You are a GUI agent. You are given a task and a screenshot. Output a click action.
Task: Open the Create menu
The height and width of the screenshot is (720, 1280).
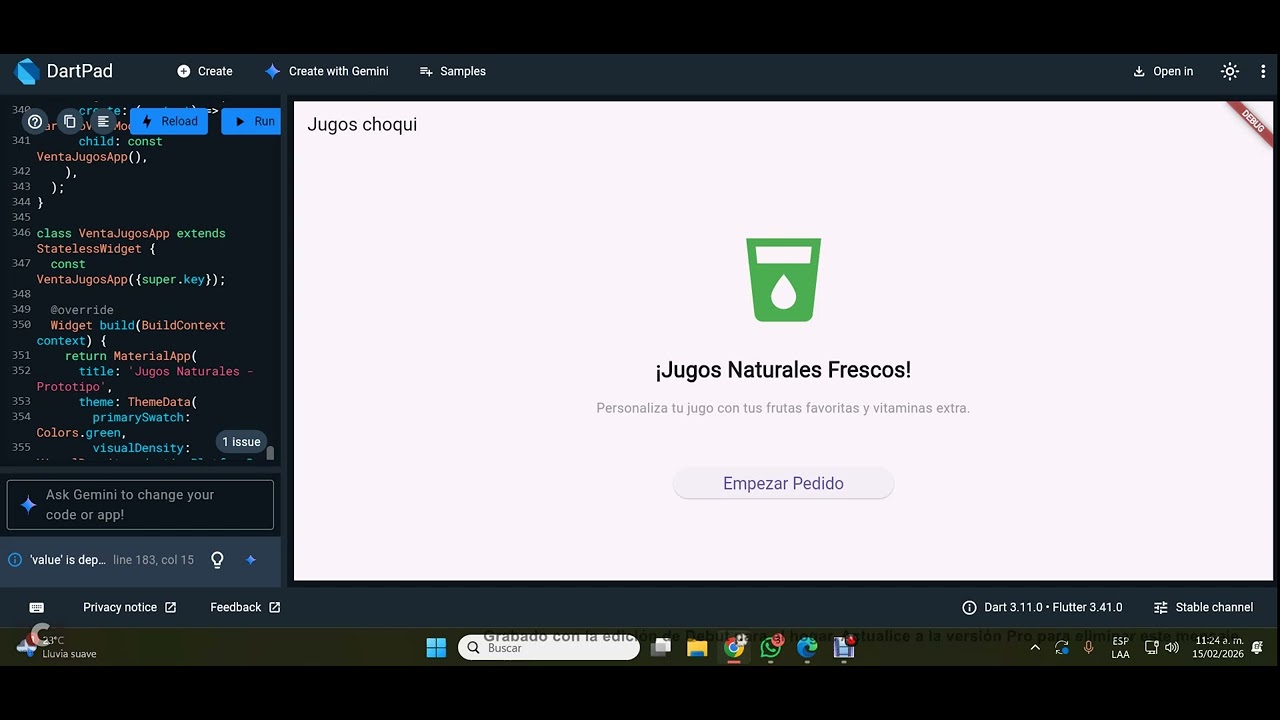[x=205, y=71]
